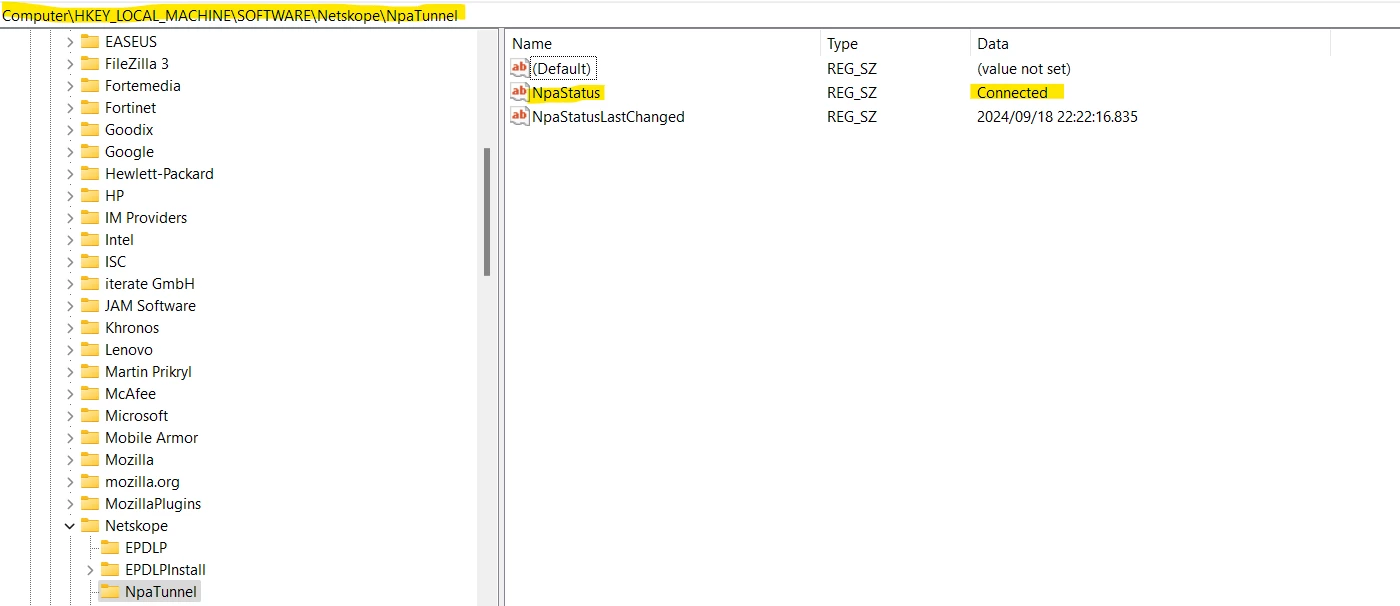
Task: Click the EASEUS folder icon
Action: pos(90,42)
